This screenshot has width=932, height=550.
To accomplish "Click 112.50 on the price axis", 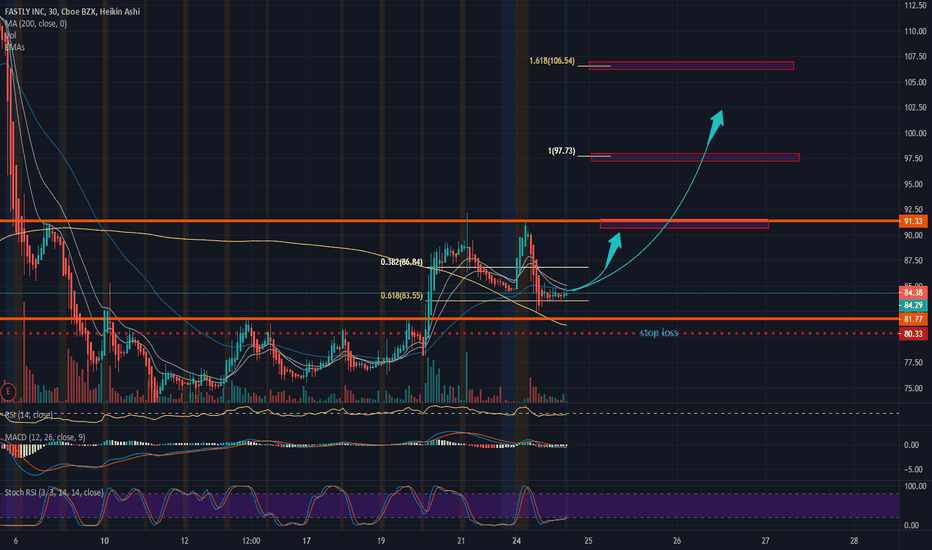I will click(915, 5).
